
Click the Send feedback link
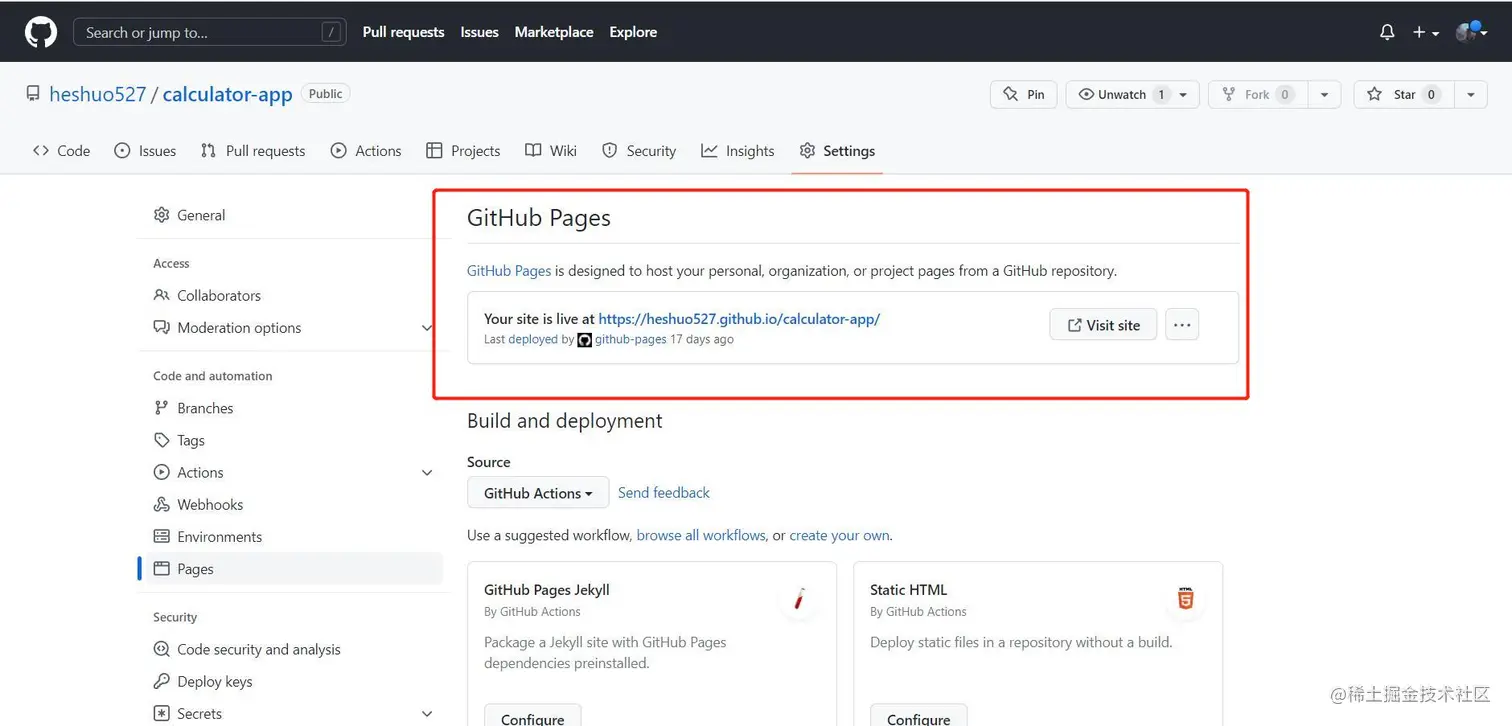[664, 493]
